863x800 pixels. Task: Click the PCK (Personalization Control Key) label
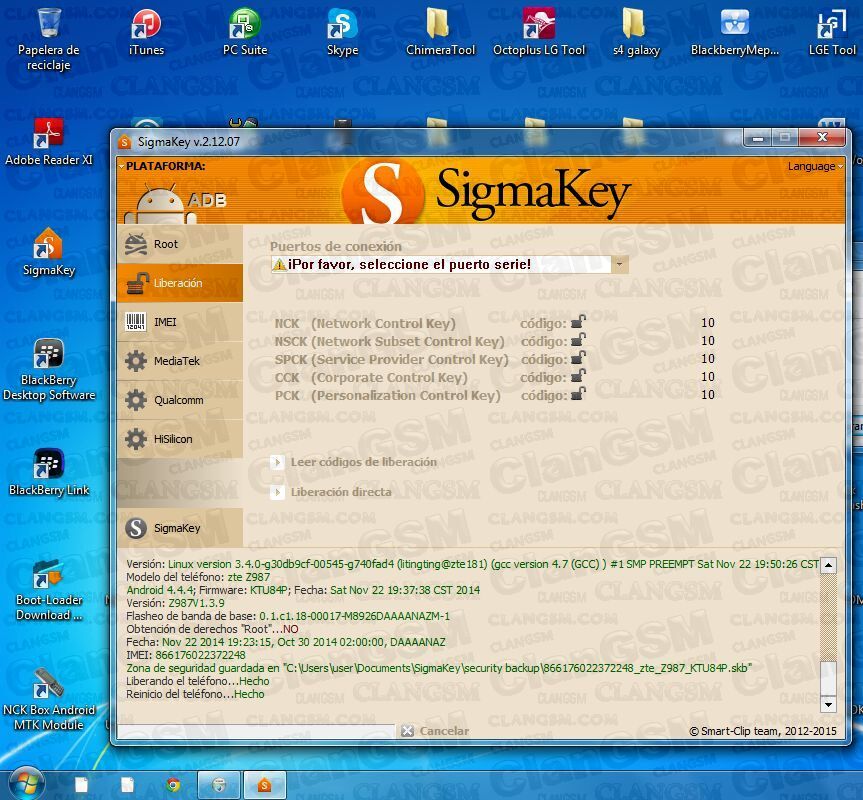tap(387, 396)
